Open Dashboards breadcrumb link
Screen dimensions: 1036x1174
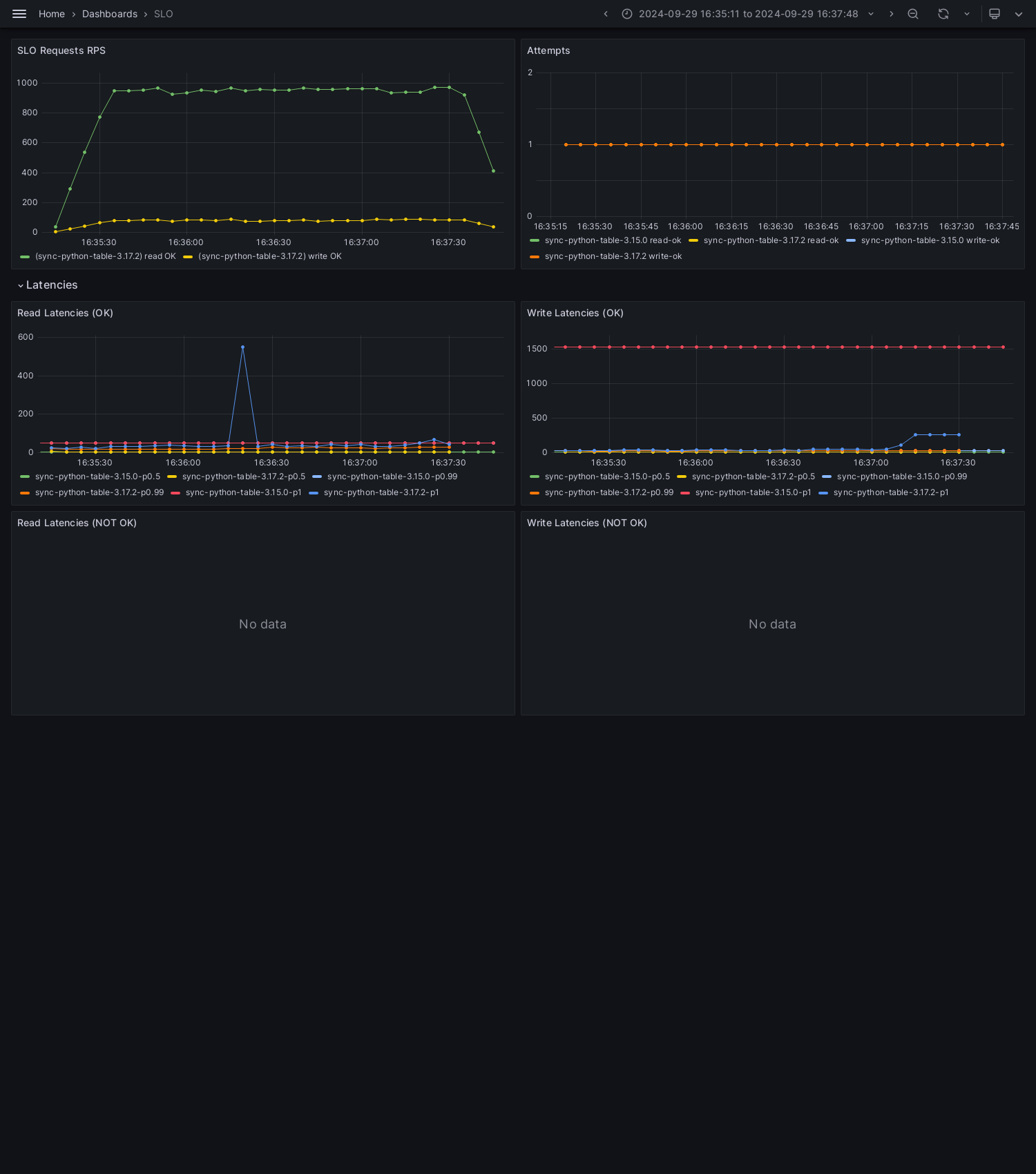tap(110, 14)
